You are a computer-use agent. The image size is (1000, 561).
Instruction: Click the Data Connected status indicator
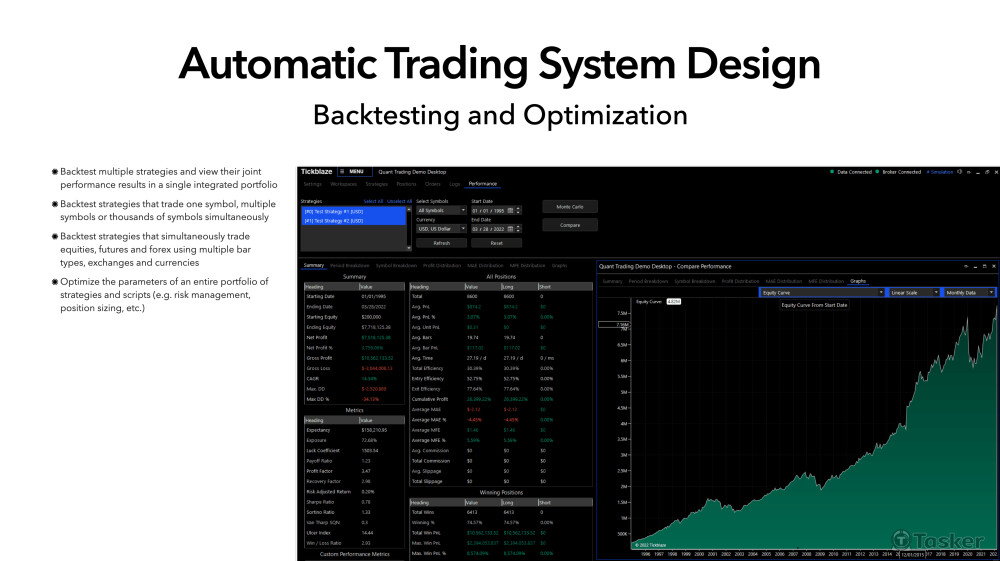point(850,171)
